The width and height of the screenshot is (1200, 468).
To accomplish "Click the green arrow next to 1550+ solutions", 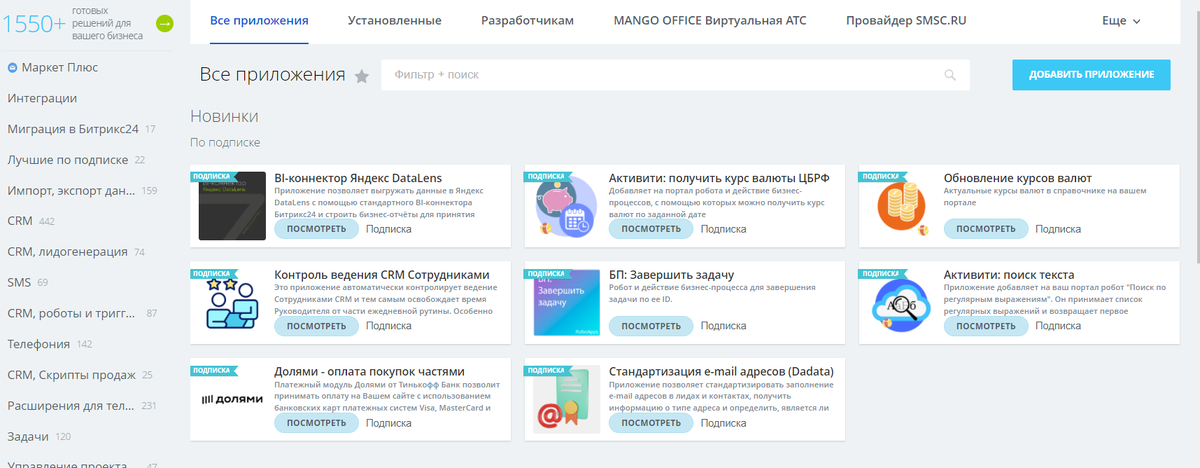I will coord(165,23).
